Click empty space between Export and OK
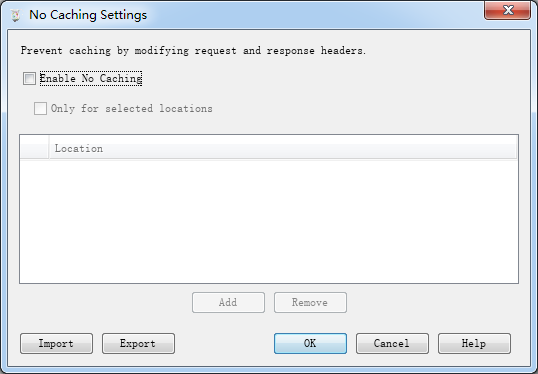The height and width of the screenshot is (374, 538). pos(224,343)
